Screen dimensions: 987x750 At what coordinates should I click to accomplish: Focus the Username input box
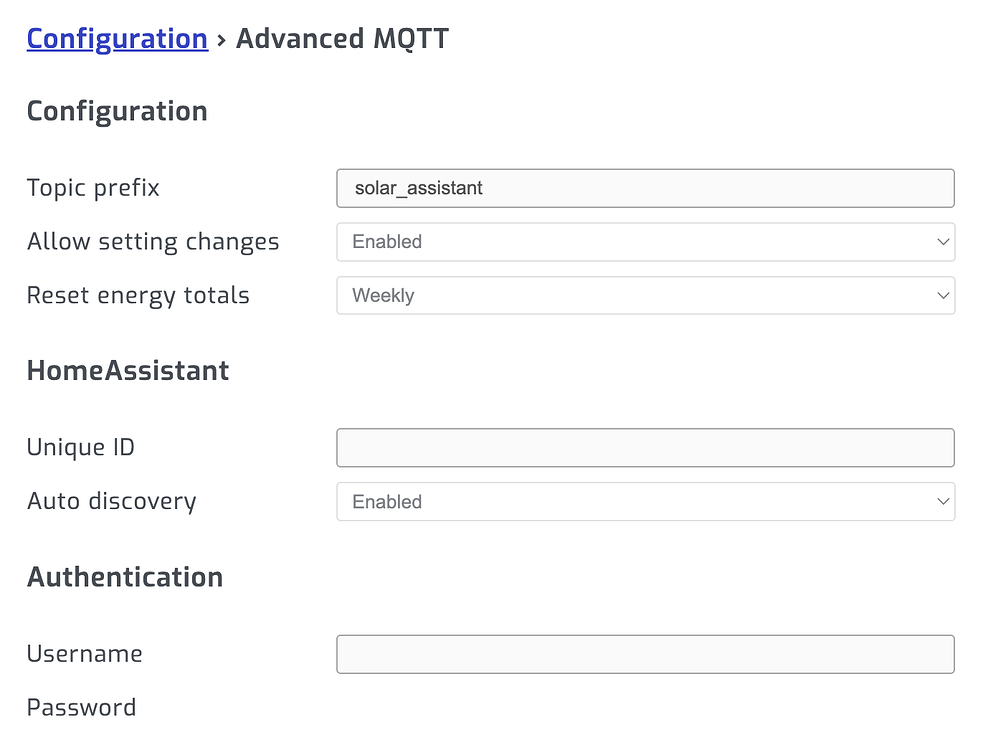pos(645,654)
